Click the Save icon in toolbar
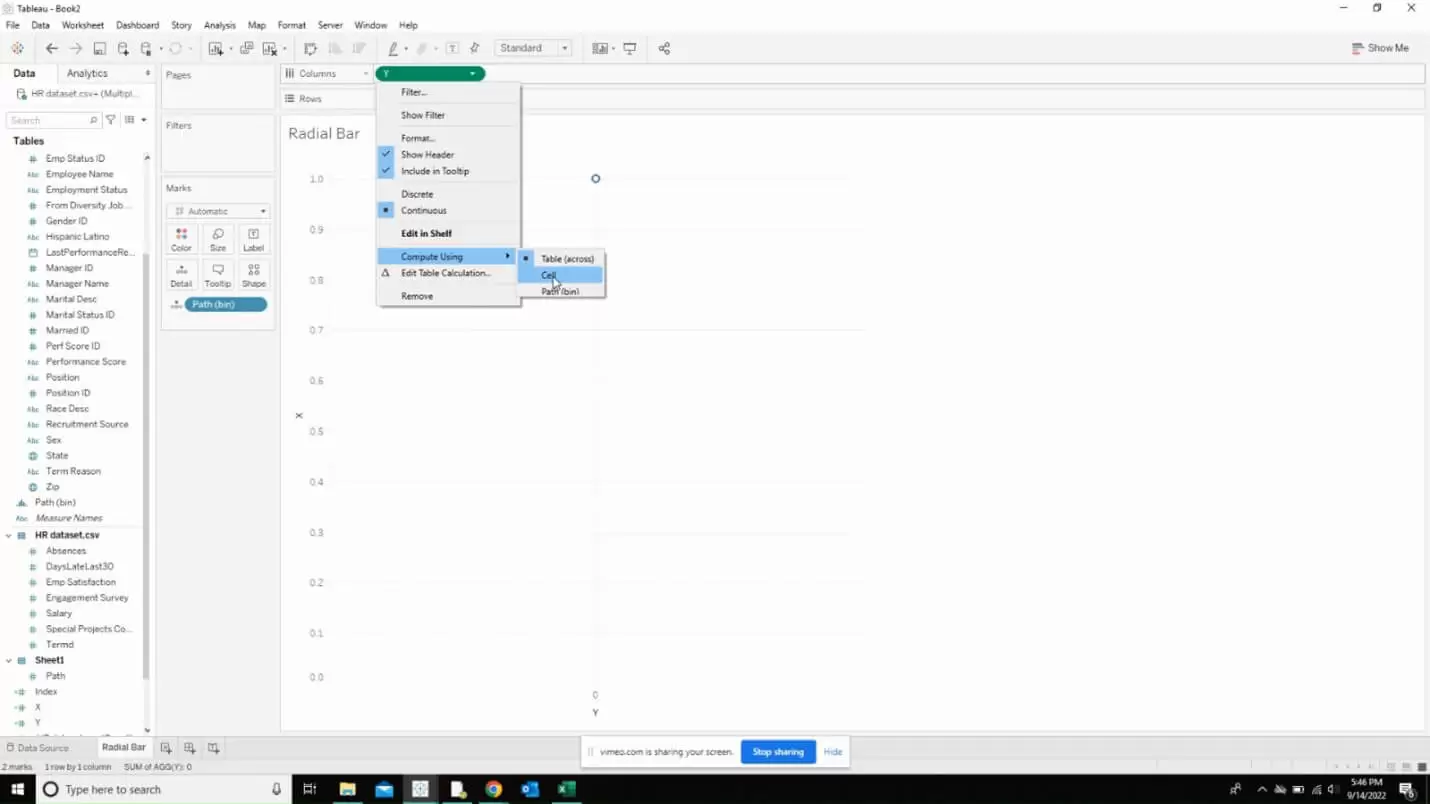Image resolution: width=1430 pixels, height=804 pixels. 99,48
